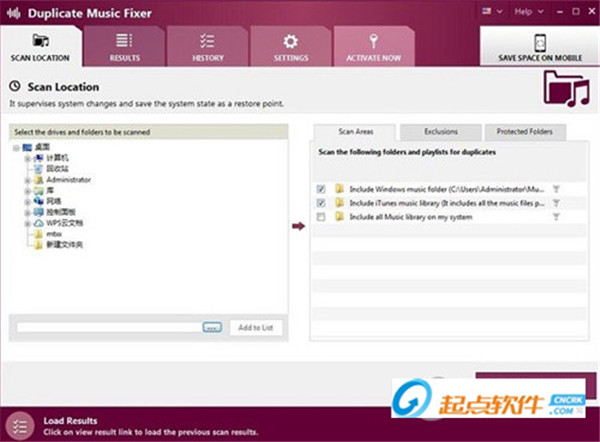Select 新建文件夹 folder in tree

coord(65,245)
